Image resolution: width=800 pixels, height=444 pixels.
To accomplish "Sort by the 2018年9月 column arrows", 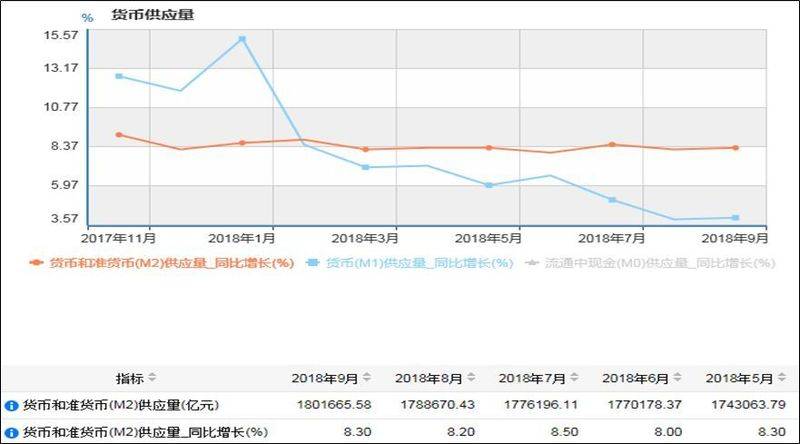I will click(x=366, y=378).
